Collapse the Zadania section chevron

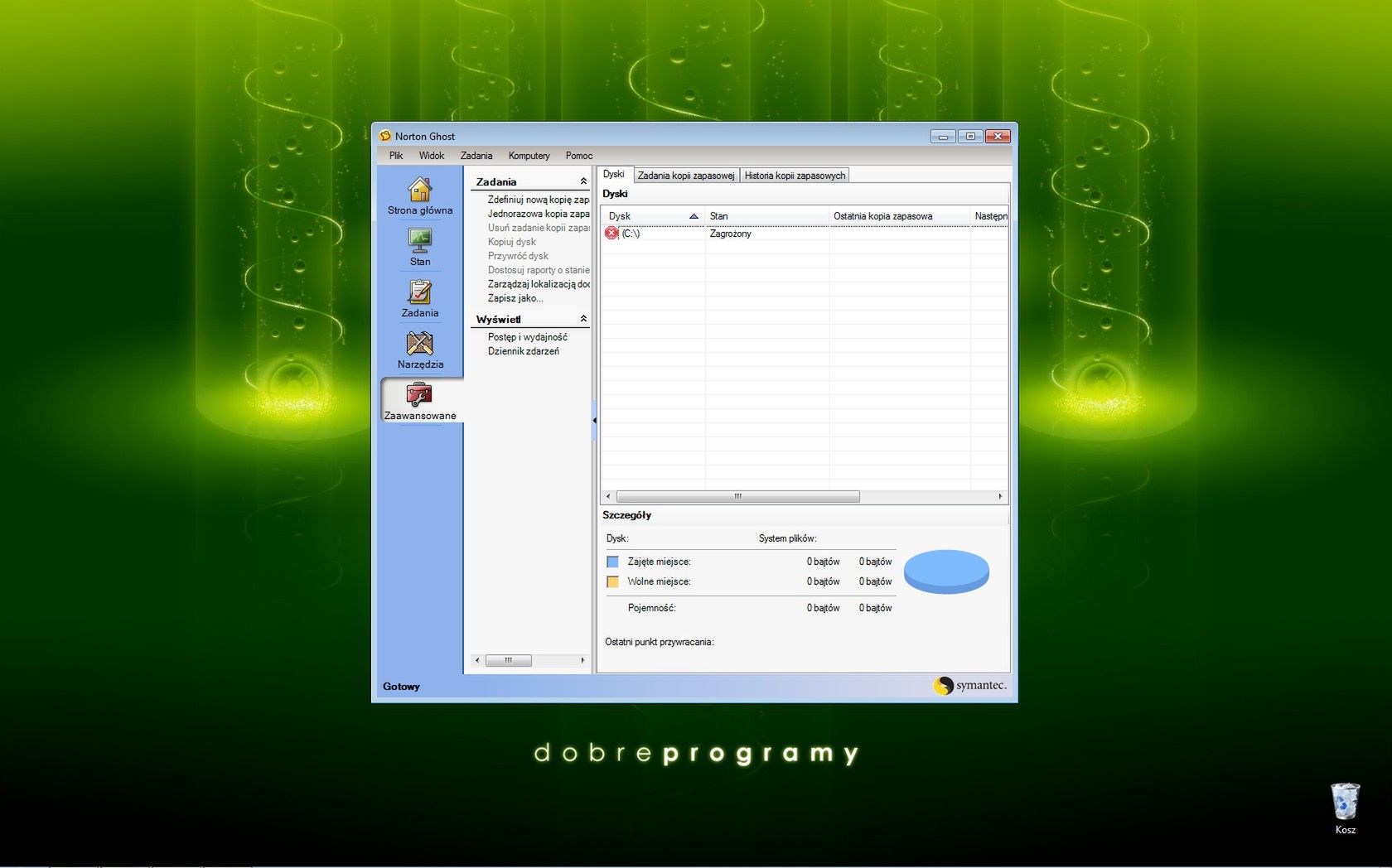(583, 181)
